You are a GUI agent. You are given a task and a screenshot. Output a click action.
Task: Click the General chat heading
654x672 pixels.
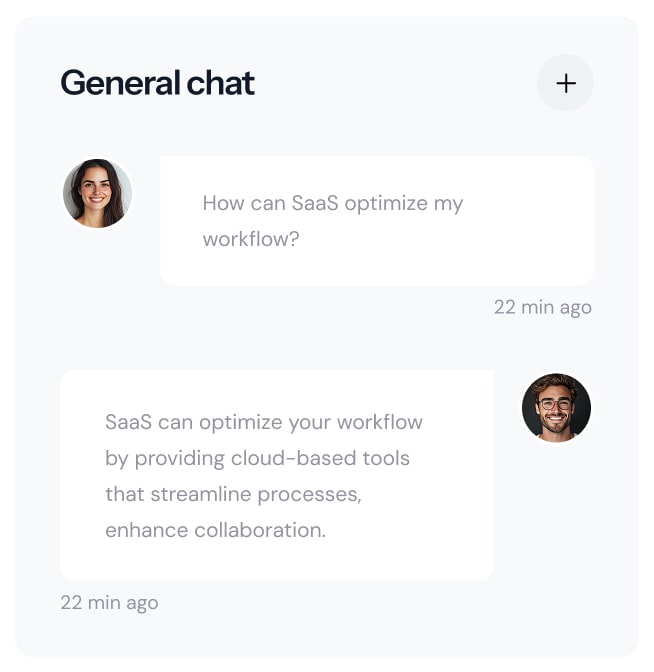pyautogui.click(x=158, y=82)
